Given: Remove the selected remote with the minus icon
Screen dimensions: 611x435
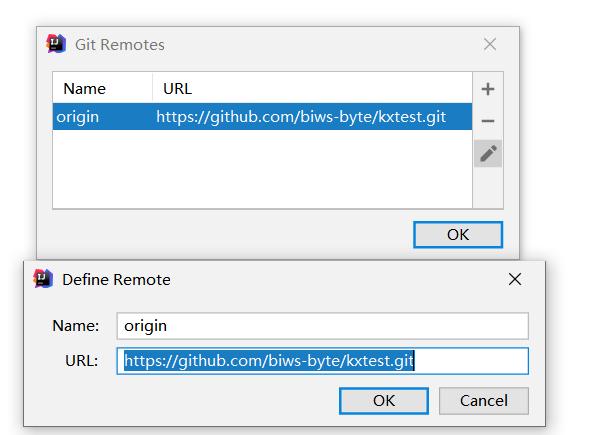Looking at the screenshot, I should tap(488, 121).
